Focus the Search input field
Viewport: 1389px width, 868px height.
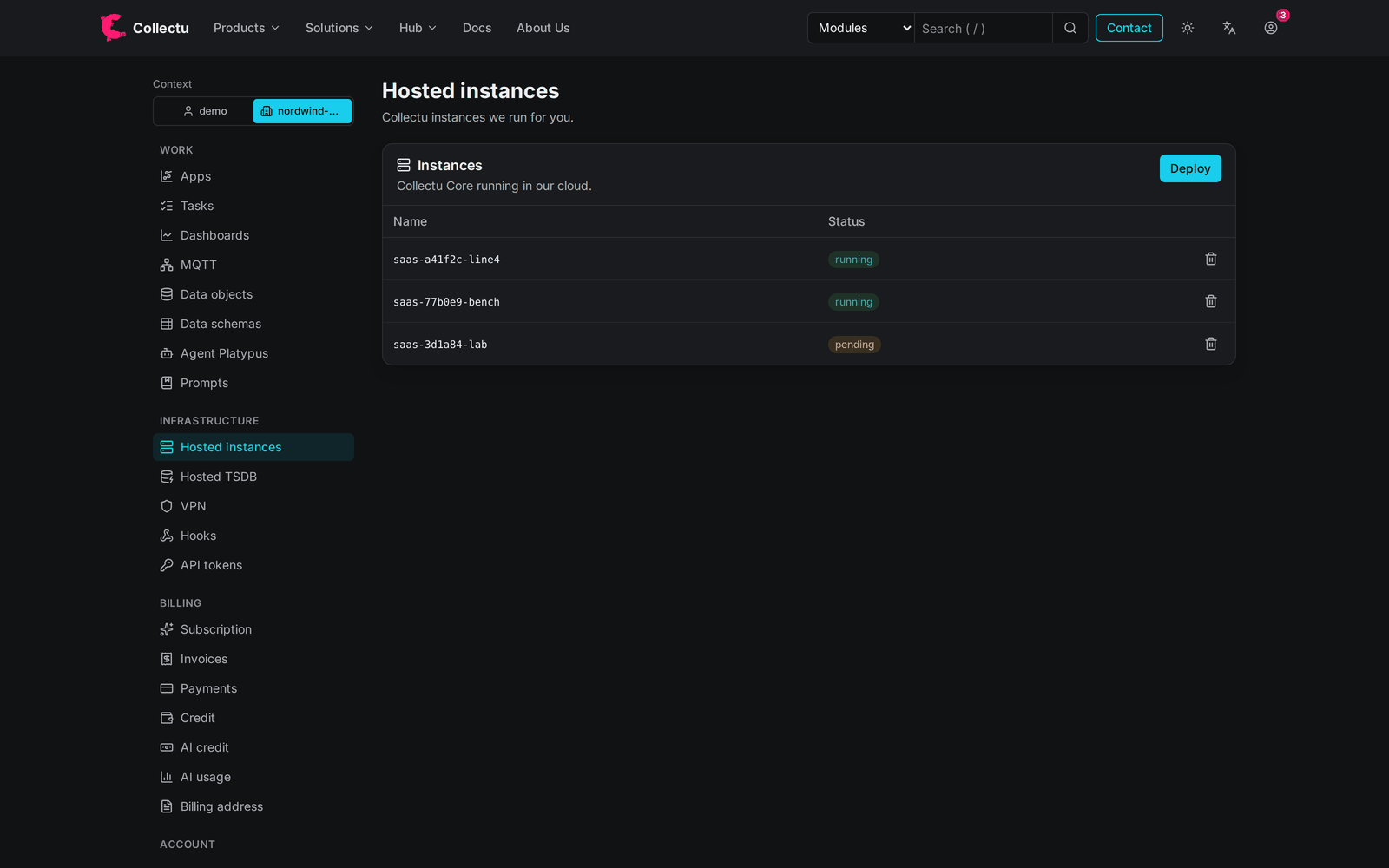pyautogui.click(x=984, y=28)
